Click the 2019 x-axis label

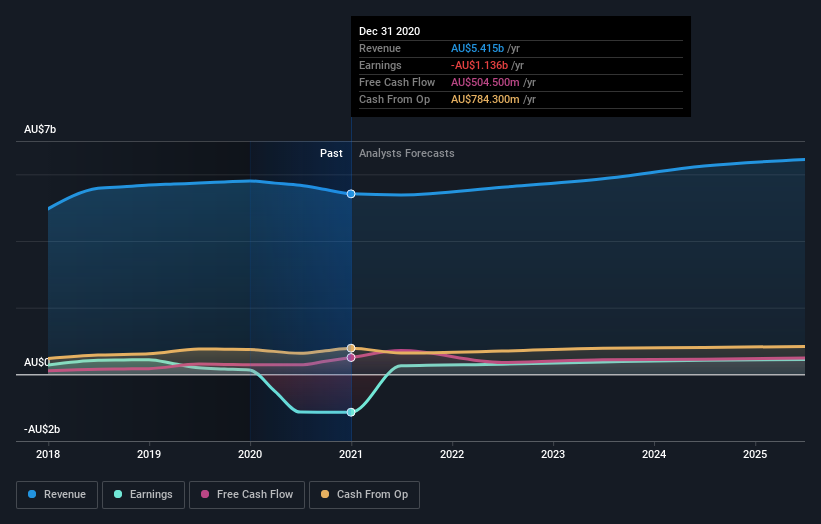click(x=149, y=454)
